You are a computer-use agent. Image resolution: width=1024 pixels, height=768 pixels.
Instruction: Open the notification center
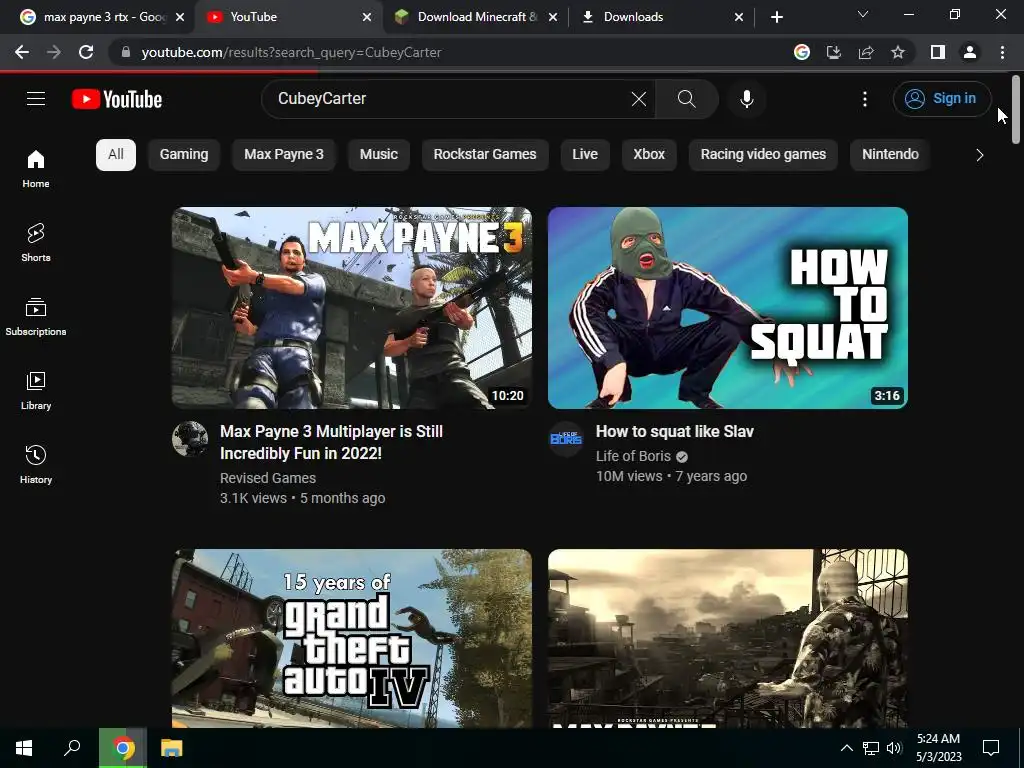tap(991, 748)
